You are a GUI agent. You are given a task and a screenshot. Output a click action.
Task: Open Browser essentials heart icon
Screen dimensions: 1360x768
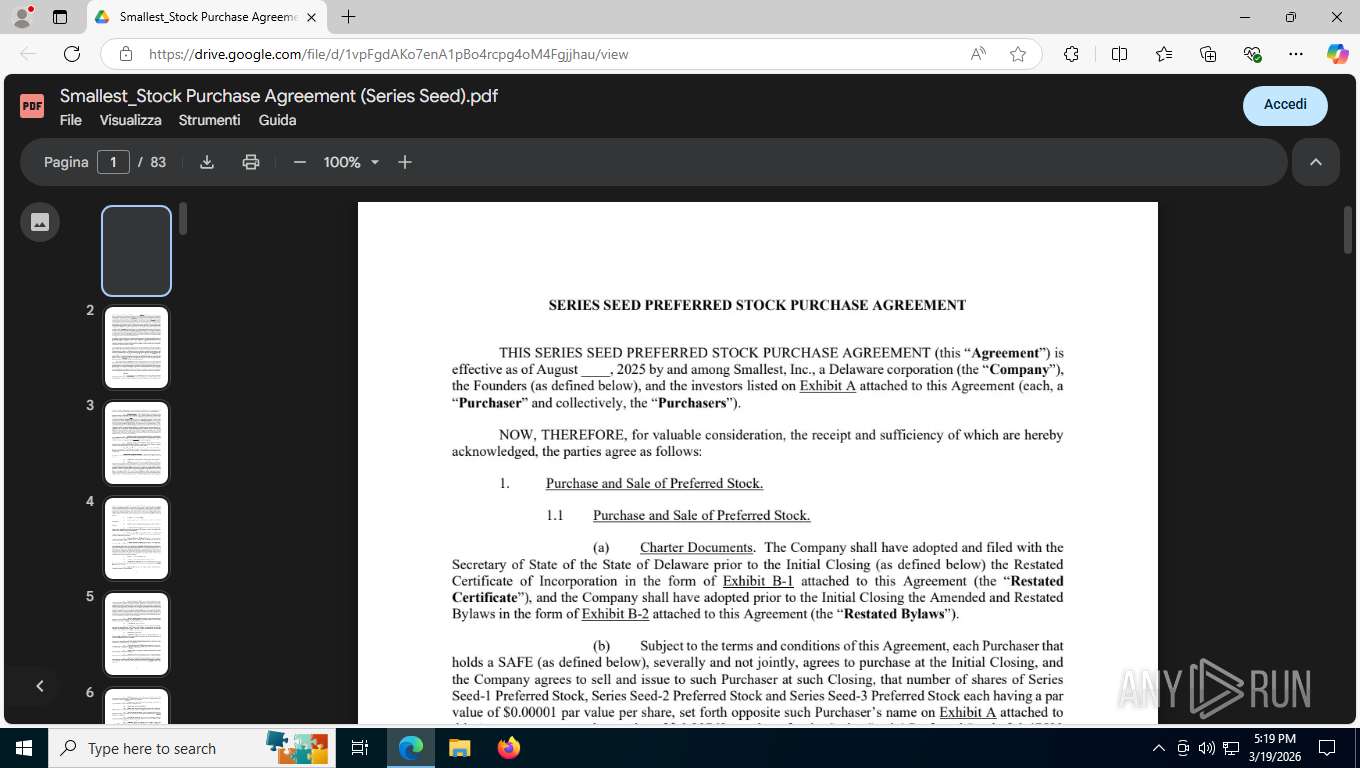(x=1252, y=54)
